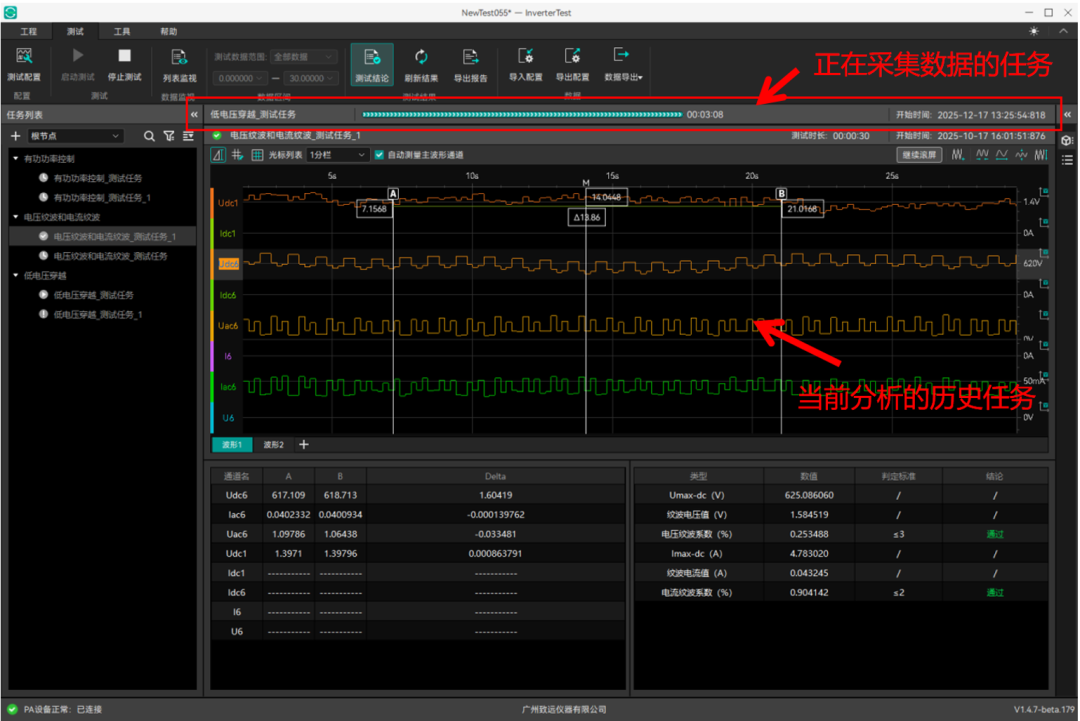Select the Uac6 channel color label
This screenshot has height=721, width=1080.
pyautogui.click(x=228, y=326)
